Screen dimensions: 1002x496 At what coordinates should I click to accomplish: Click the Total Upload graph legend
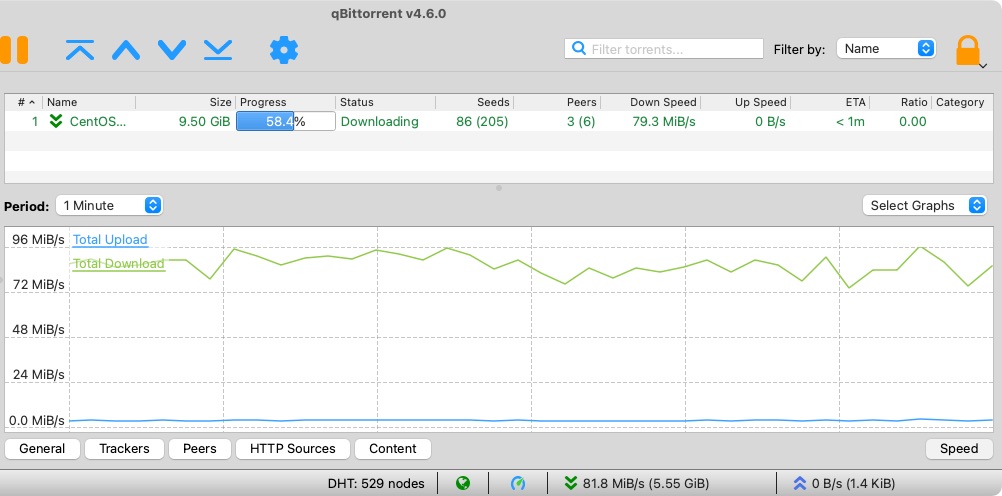(x=110, y=240)
